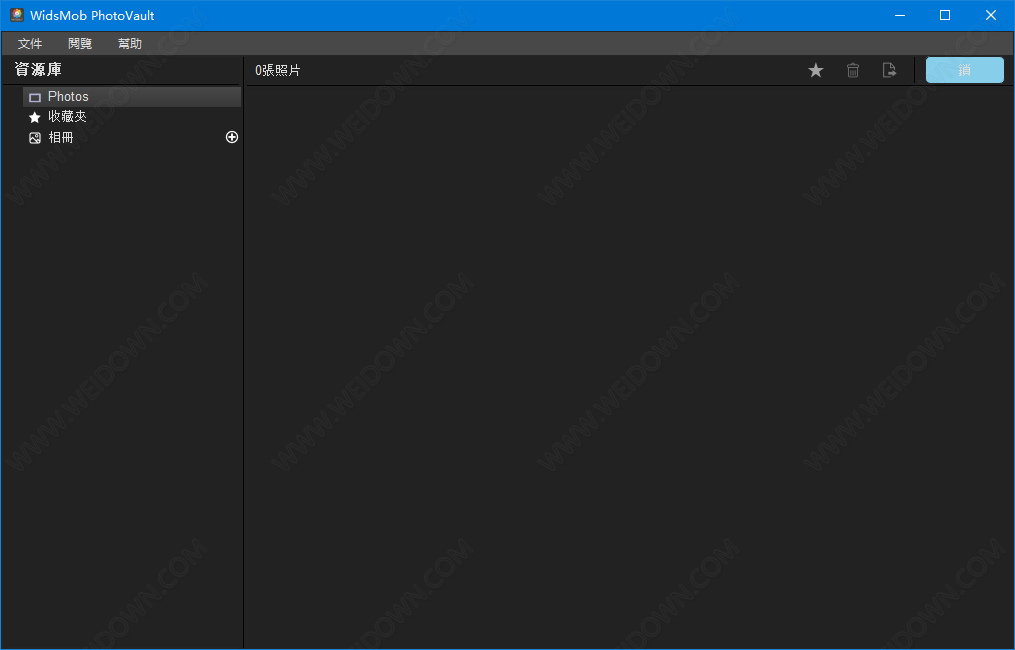This screenshot has height=650, width=1015.
Task: Click the export file toolbar icon
Action: [889, 71]
